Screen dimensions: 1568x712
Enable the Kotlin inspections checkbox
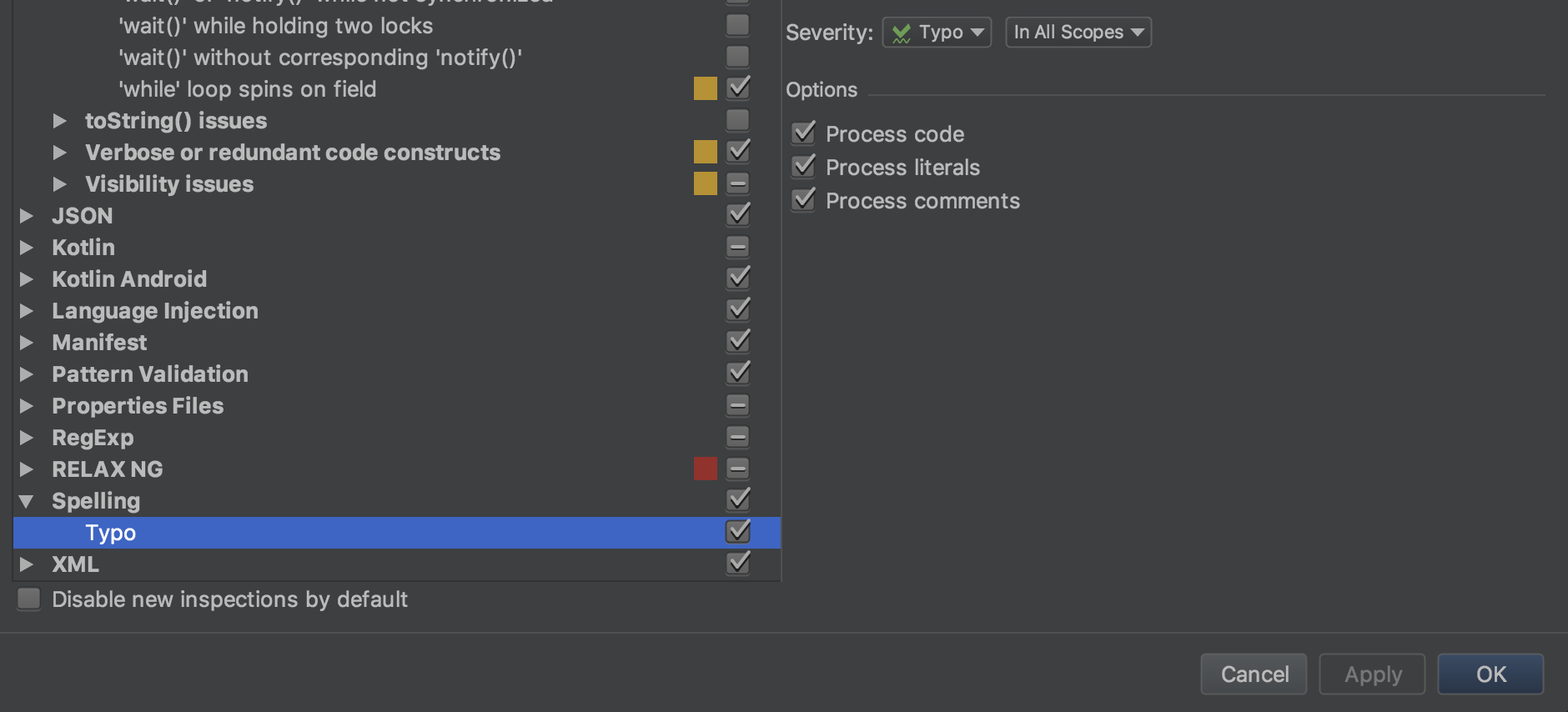click(737, 246)
